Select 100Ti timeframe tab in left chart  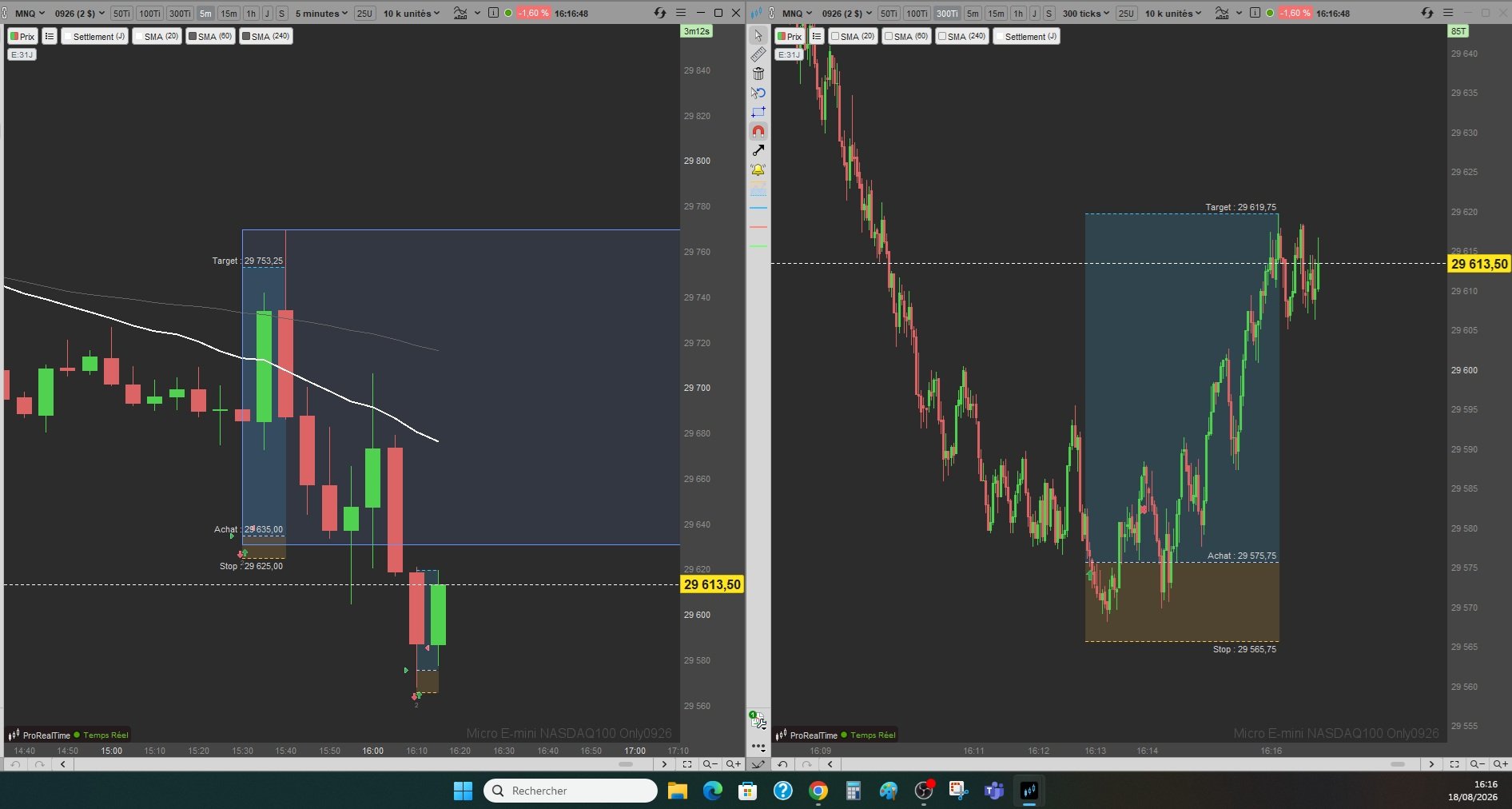click(x=149, y=13)
